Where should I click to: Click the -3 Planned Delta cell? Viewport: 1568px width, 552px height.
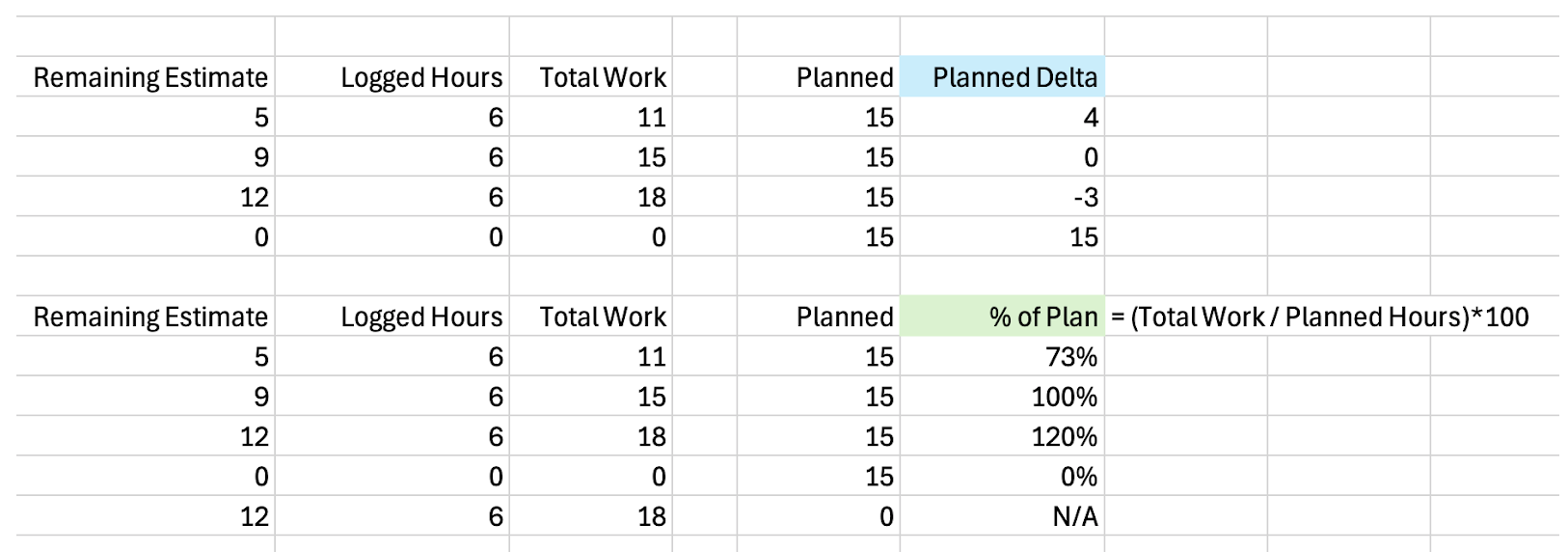[1002, 197]
